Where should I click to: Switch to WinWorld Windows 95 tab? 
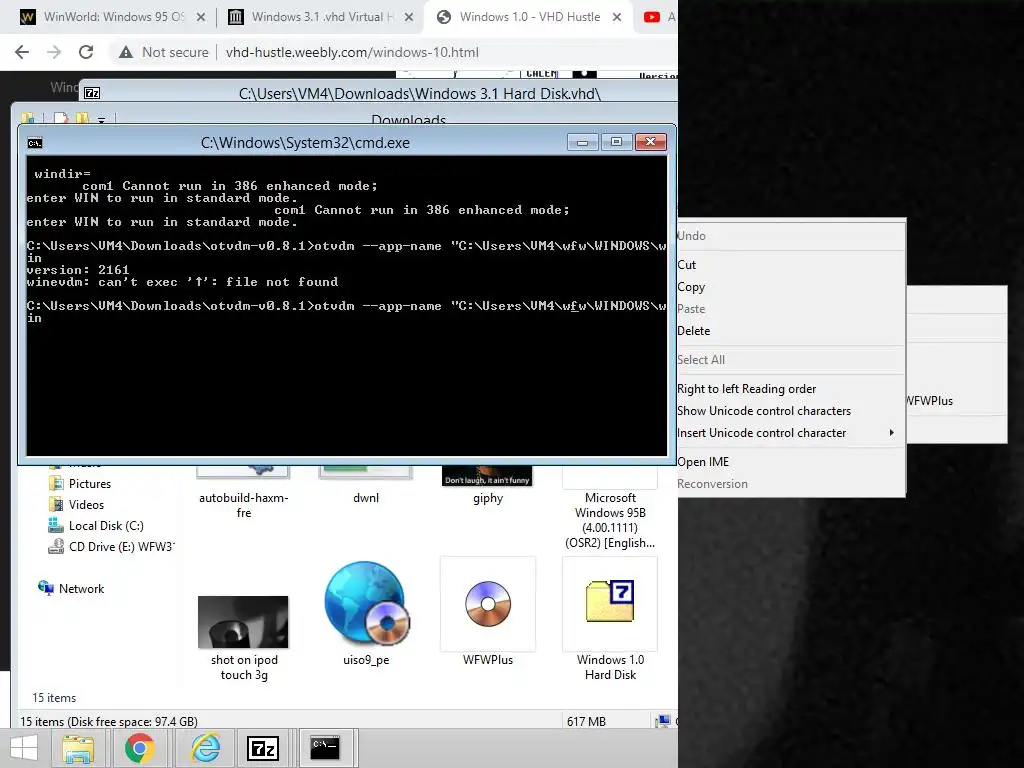[x=112, y=17]
